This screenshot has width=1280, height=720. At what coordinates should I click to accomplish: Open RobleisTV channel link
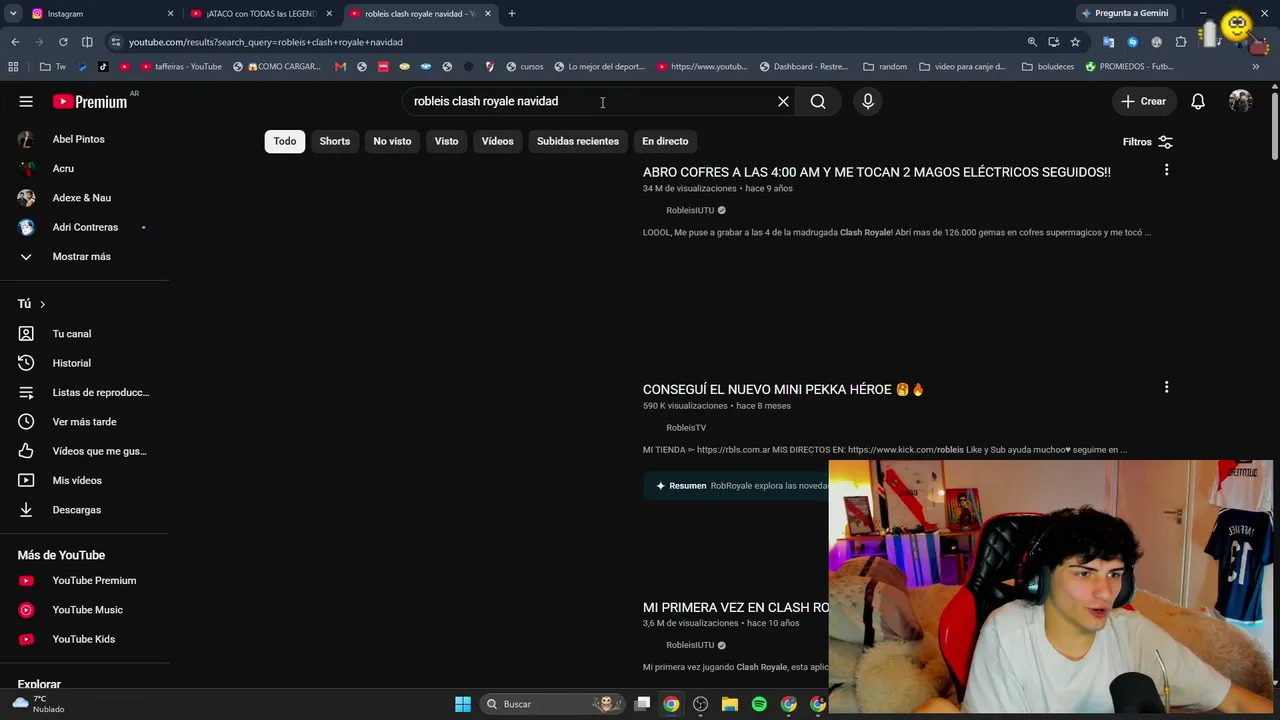[x=686, y=428]
